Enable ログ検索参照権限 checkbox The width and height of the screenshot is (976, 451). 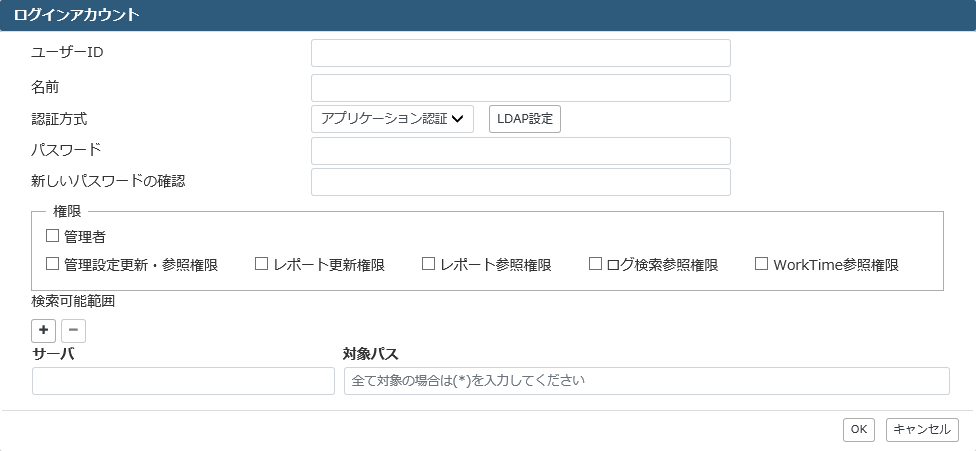[595, 264]
